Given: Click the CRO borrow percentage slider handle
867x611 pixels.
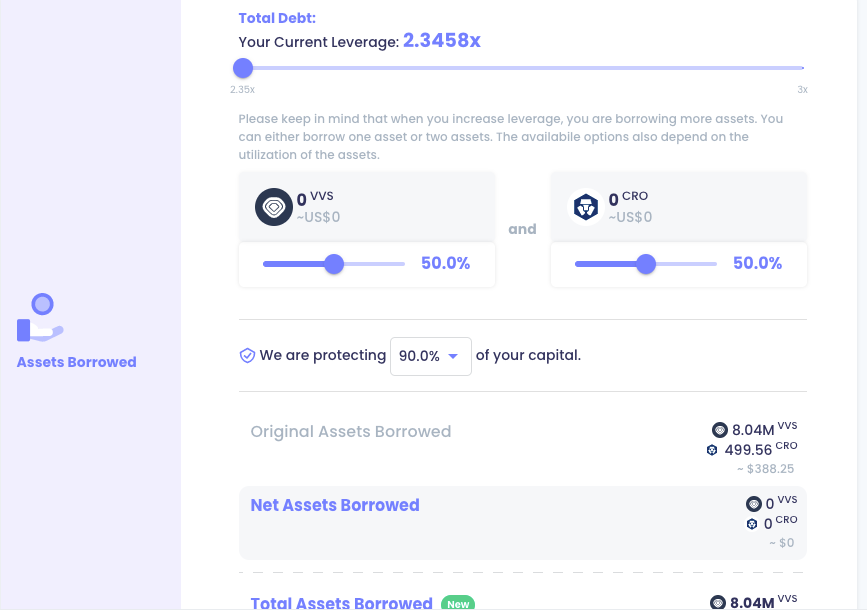Looking at the screenshot, I should point(646,264).
